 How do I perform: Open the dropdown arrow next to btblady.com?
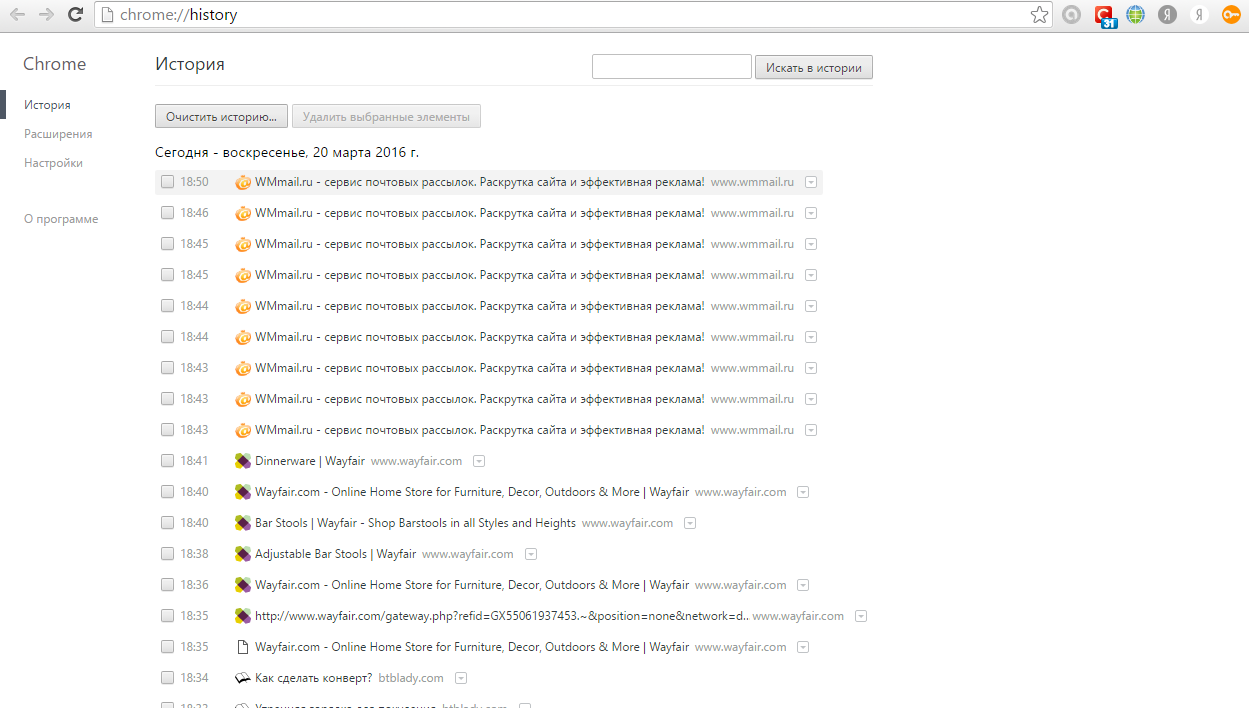461,678
